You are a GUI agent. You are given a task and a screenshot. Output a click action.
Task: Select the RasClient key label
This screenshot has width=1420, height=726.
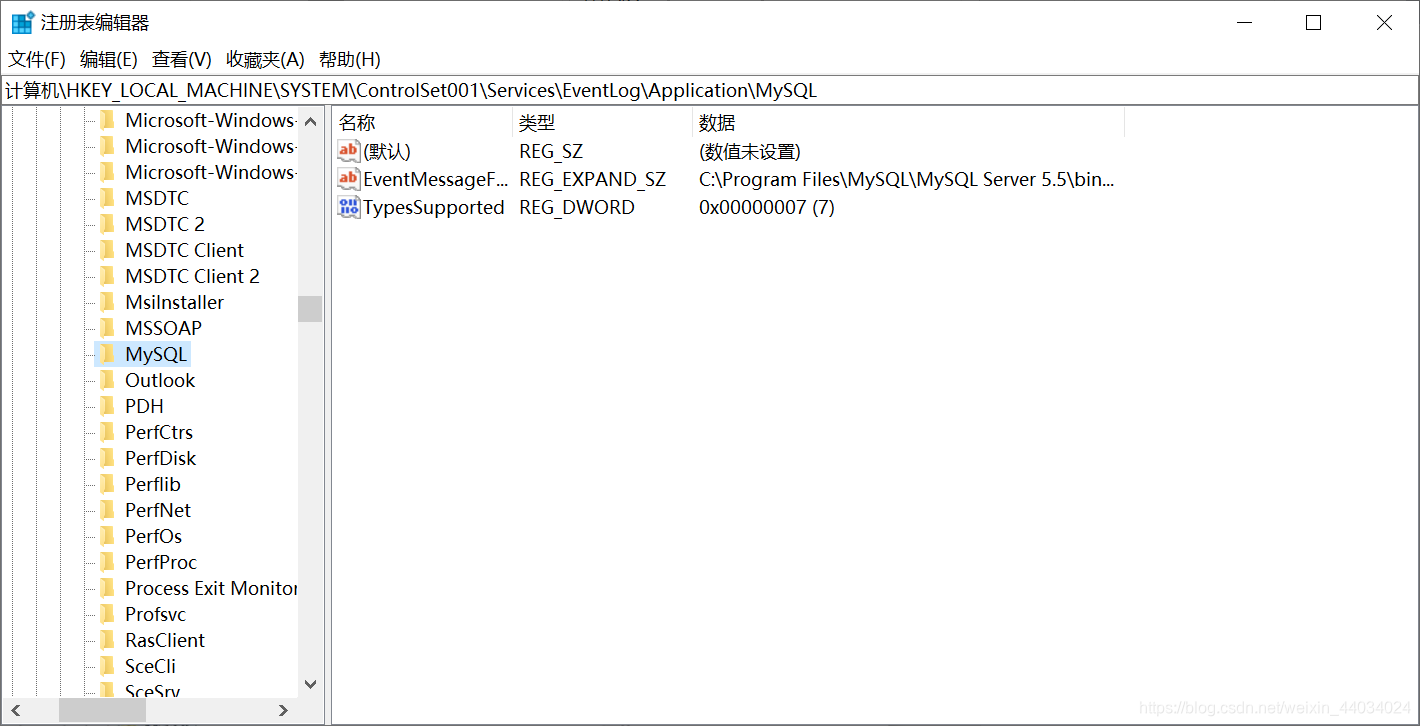coord(165,640)
